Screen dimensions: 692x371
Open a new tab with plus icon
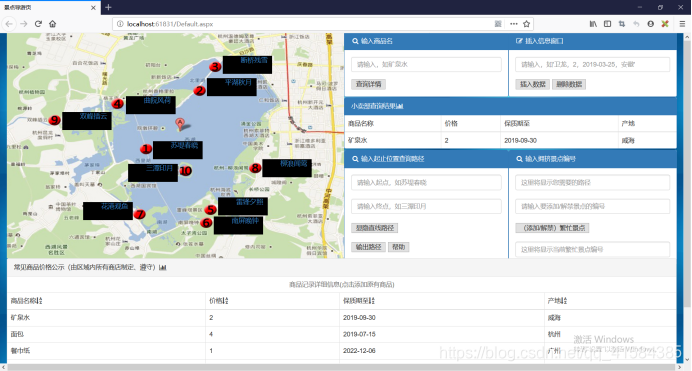(x=108, y=7)
